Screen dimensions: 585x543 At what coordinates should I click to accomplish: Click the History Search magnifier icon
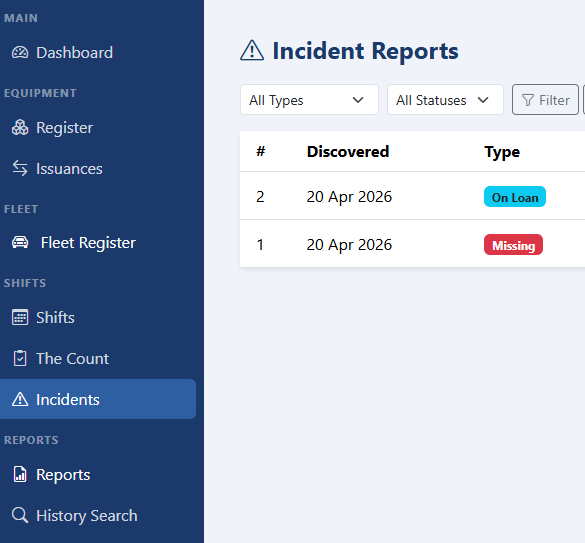pos(20,515)
